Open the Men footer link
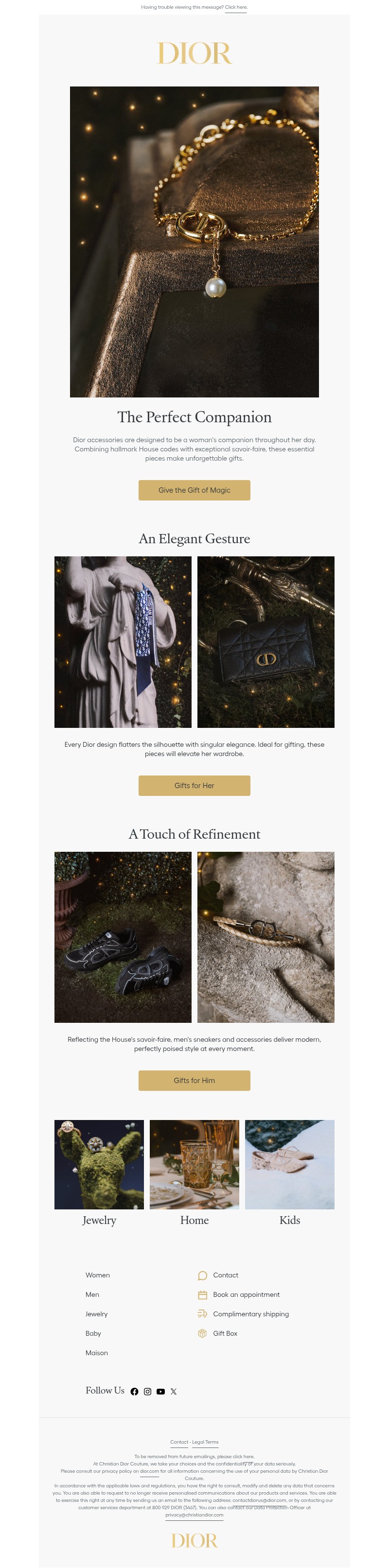 coord(92,1295)
